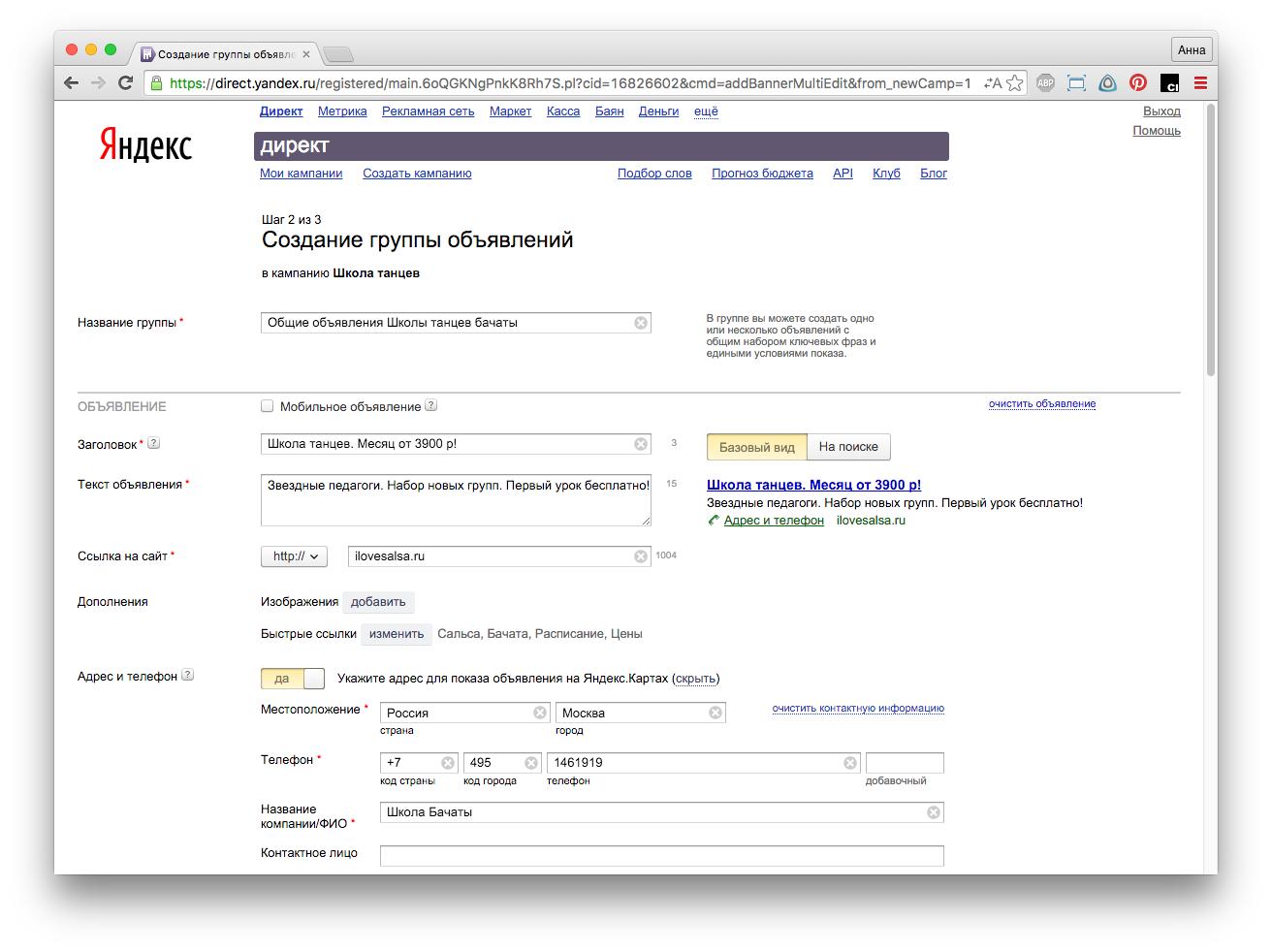Open the Chrome menu button

[x=1200, y=83]
